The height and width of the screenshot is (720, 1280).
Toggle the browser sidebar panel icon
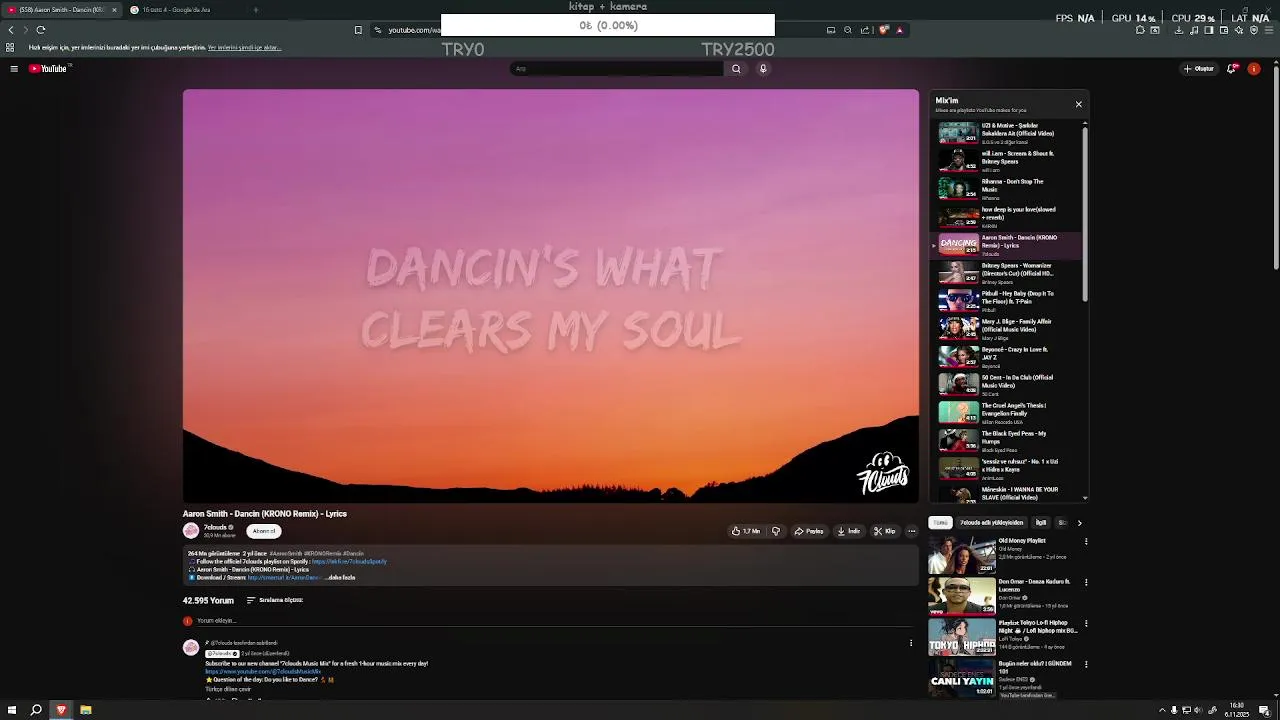point(1209,30)
